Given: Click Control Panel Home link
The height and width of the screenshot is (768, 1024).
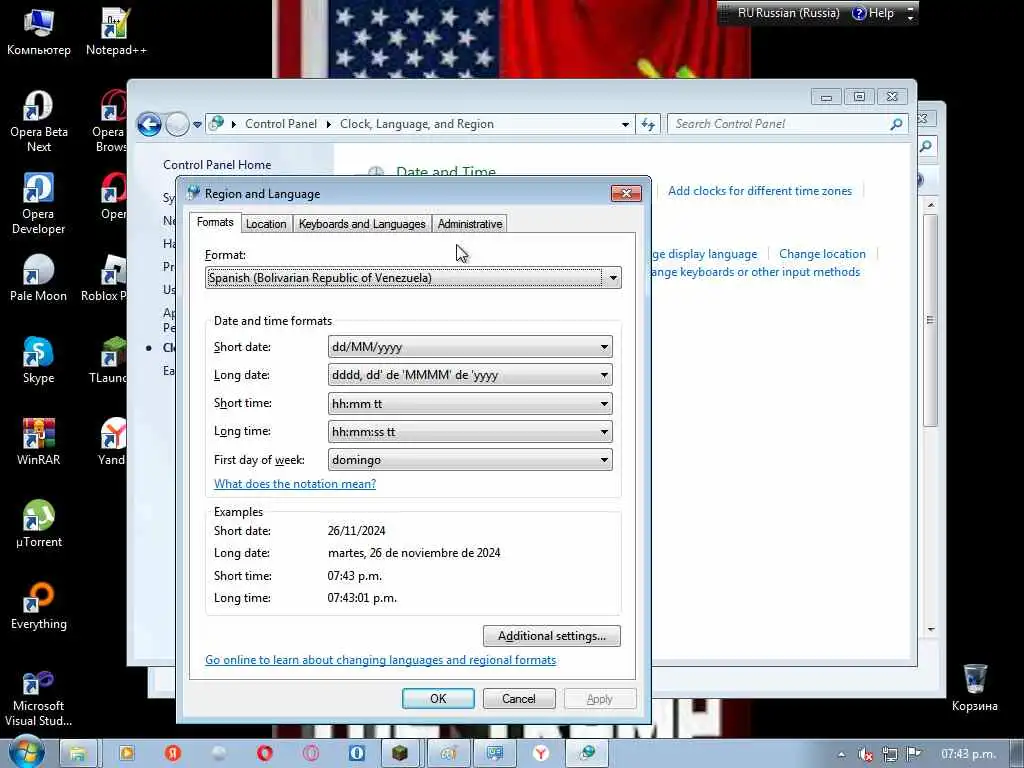Looking at the screenshot, I should pyautogui.click(x=217, y=165).
